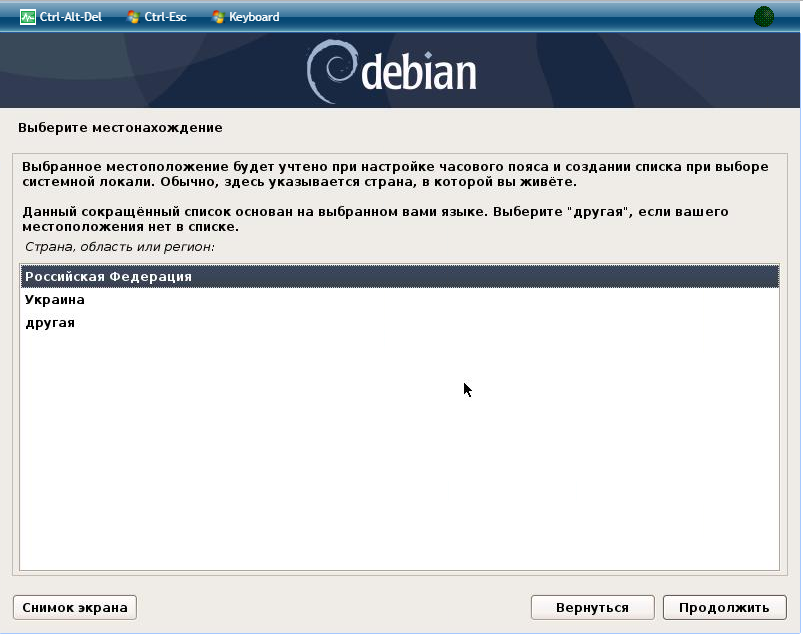This screenshot has width=803, height=634.
Task: Click the Снимок экрана button
Action: (75, 607)
